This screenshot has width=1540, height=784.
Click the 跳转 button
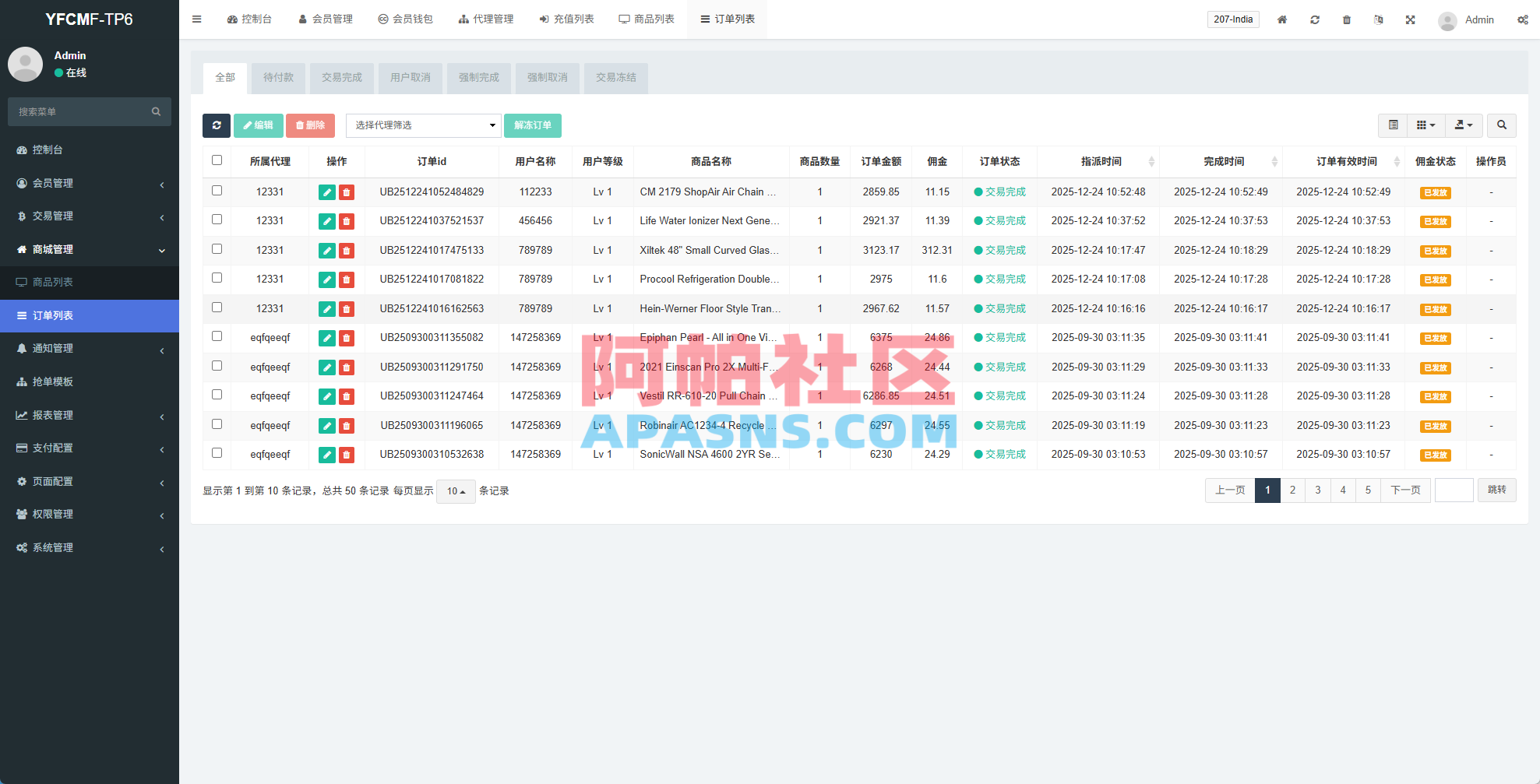(x=1497, y=490)
